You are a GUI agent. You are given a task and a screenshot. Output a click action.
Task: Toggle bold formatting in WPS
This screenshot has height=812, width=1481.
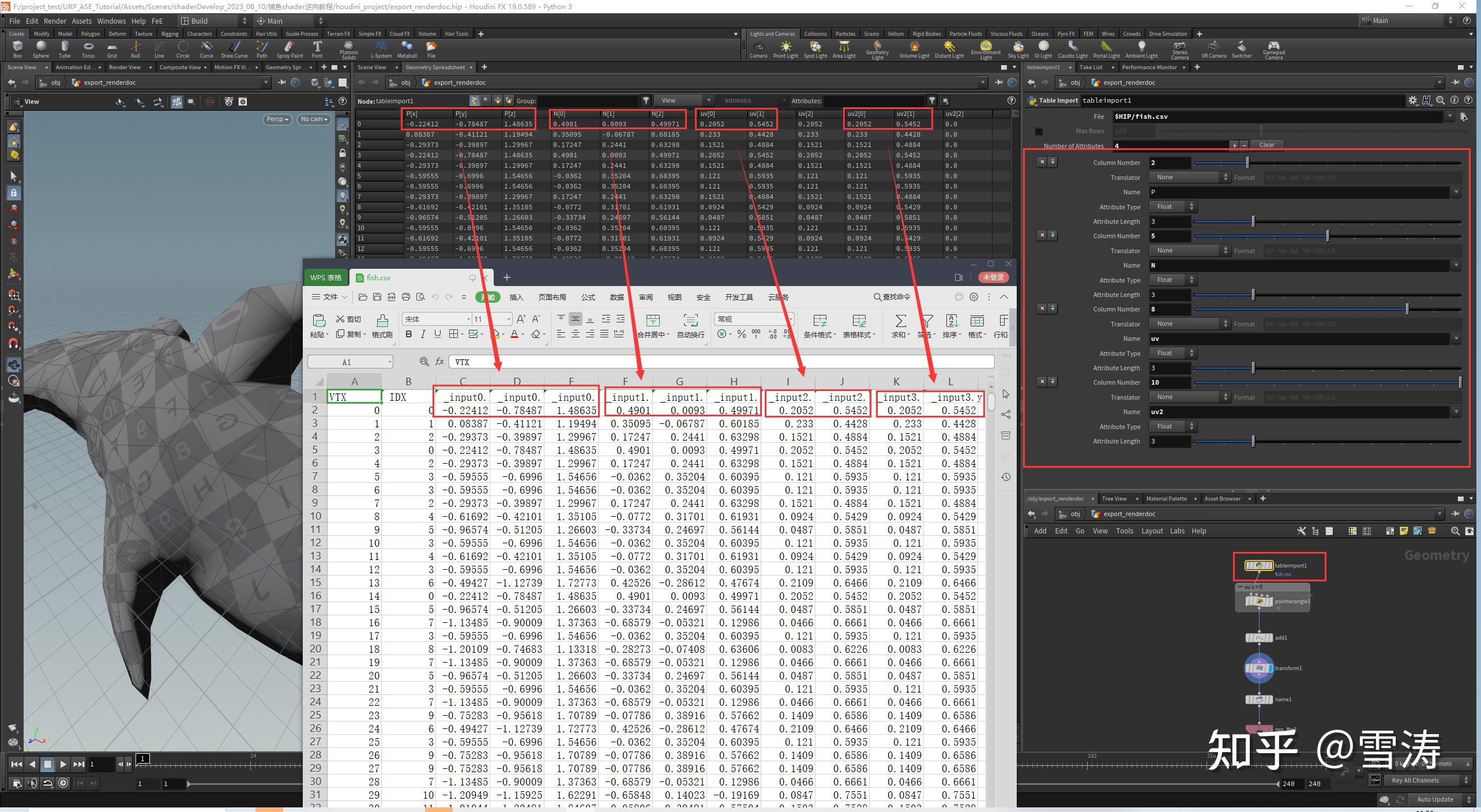click(409, 334)
